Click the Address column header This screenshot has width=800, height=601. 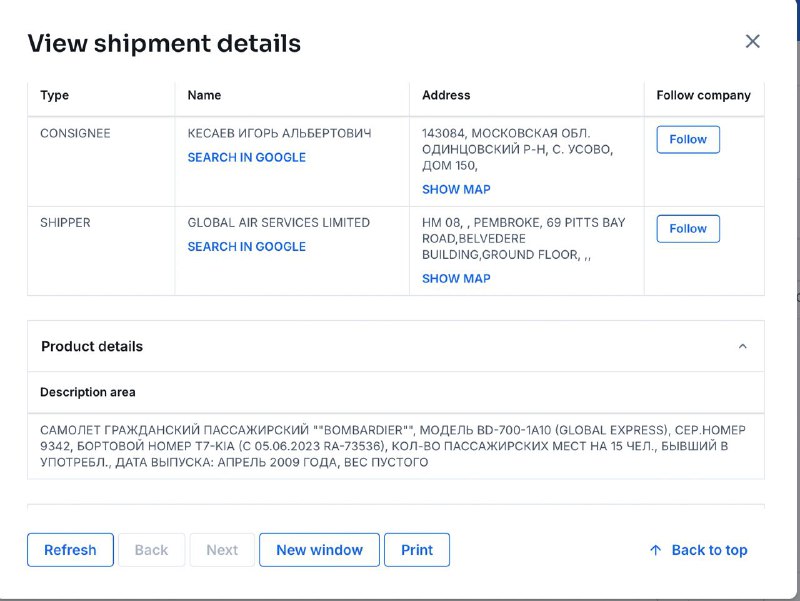pyautogui.click(x=446, y=95)
